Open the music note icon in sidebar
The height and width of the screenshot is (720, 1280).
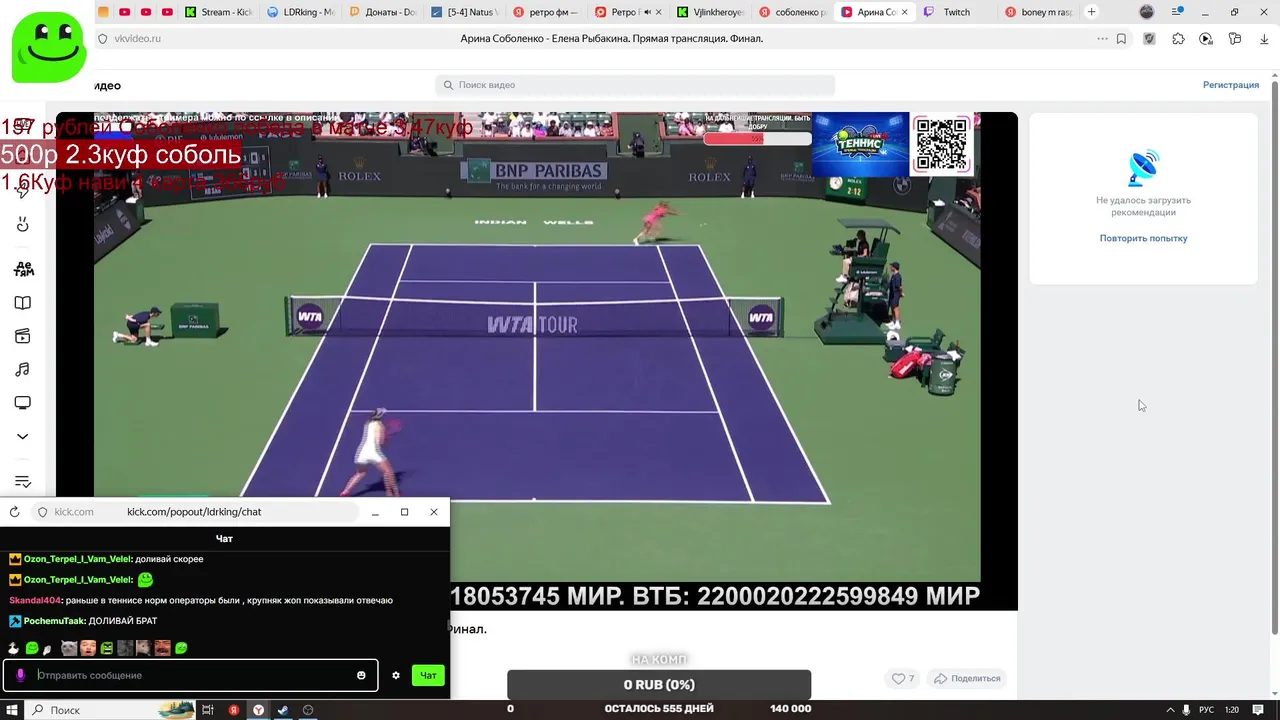22,370
